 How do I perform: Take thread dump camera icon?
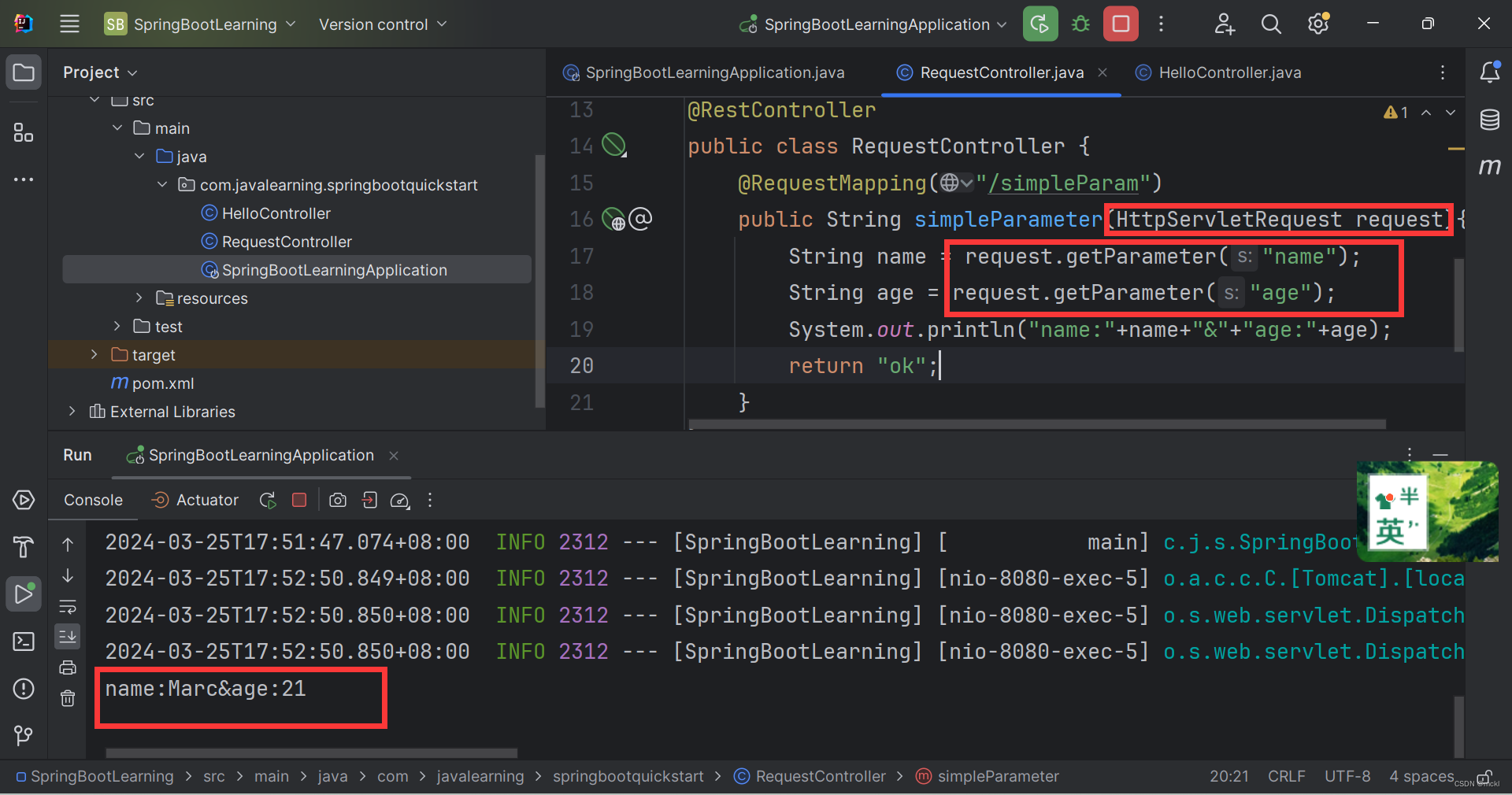pos(338,500)
